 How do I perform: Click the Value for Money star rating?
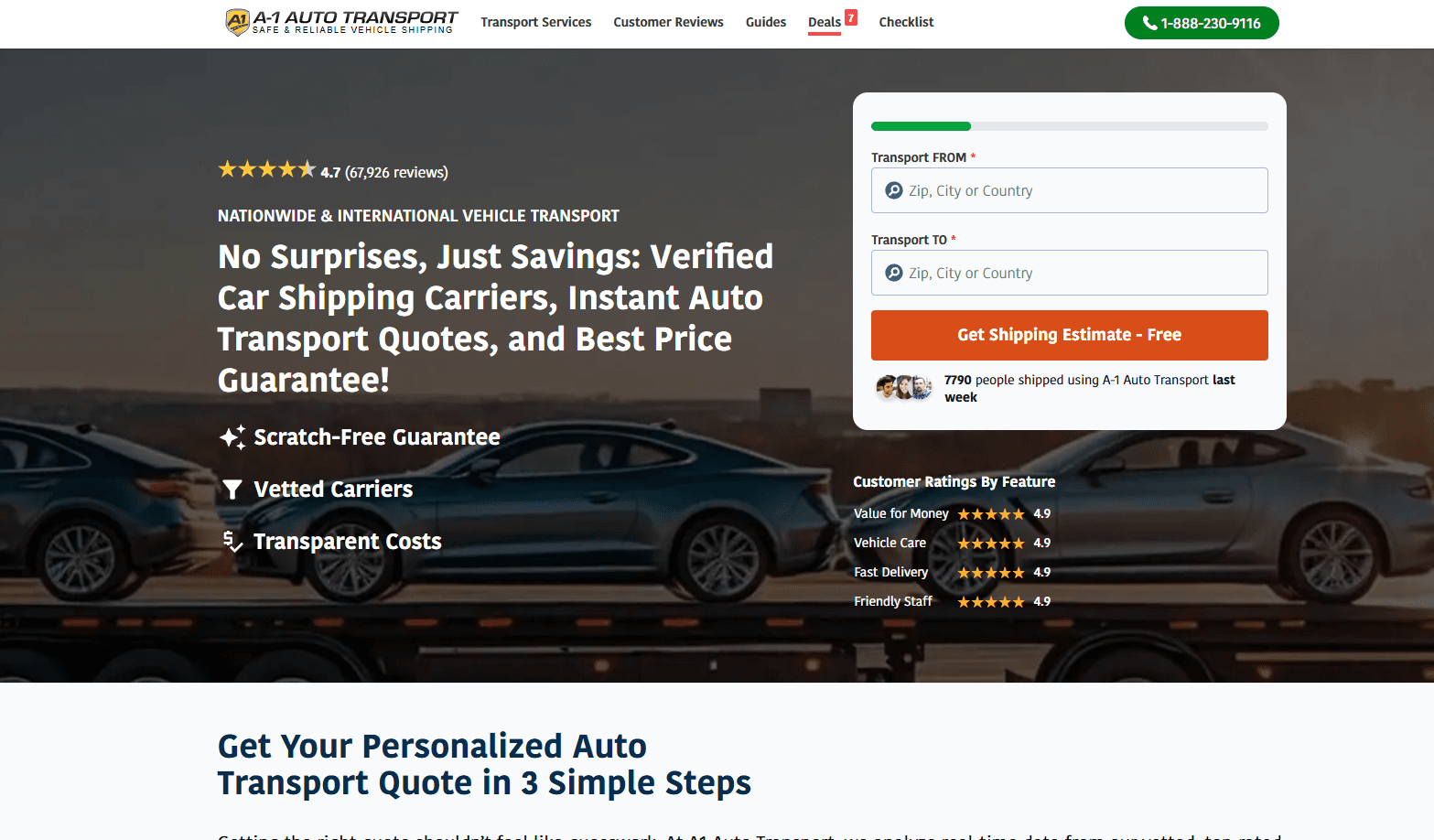(x=991, y=514)
